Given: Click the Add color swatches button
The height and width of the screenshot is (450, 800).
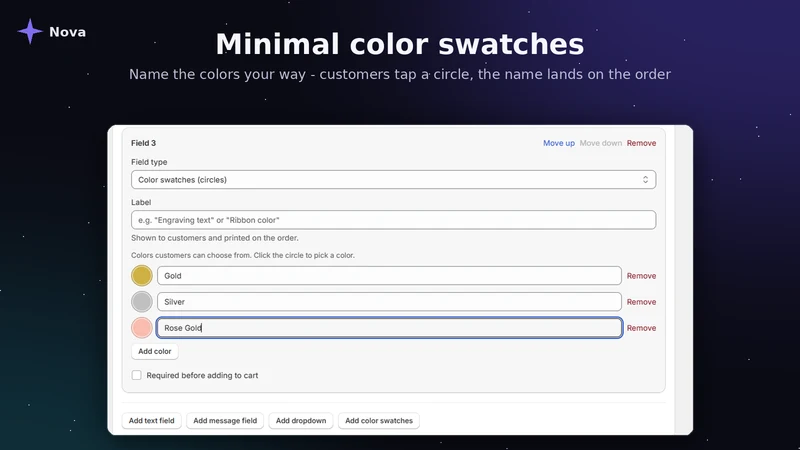Looking at the screenshot, I should [x=379, y=420].
